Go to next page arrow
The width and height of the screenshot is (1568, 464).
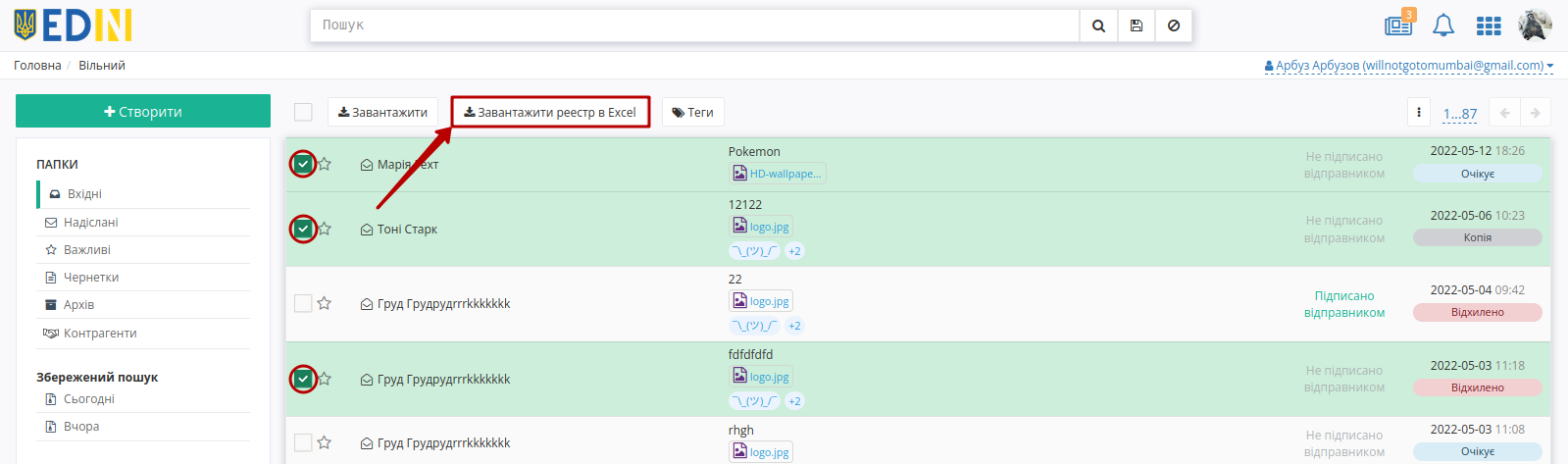click(x=1536, y=113)
